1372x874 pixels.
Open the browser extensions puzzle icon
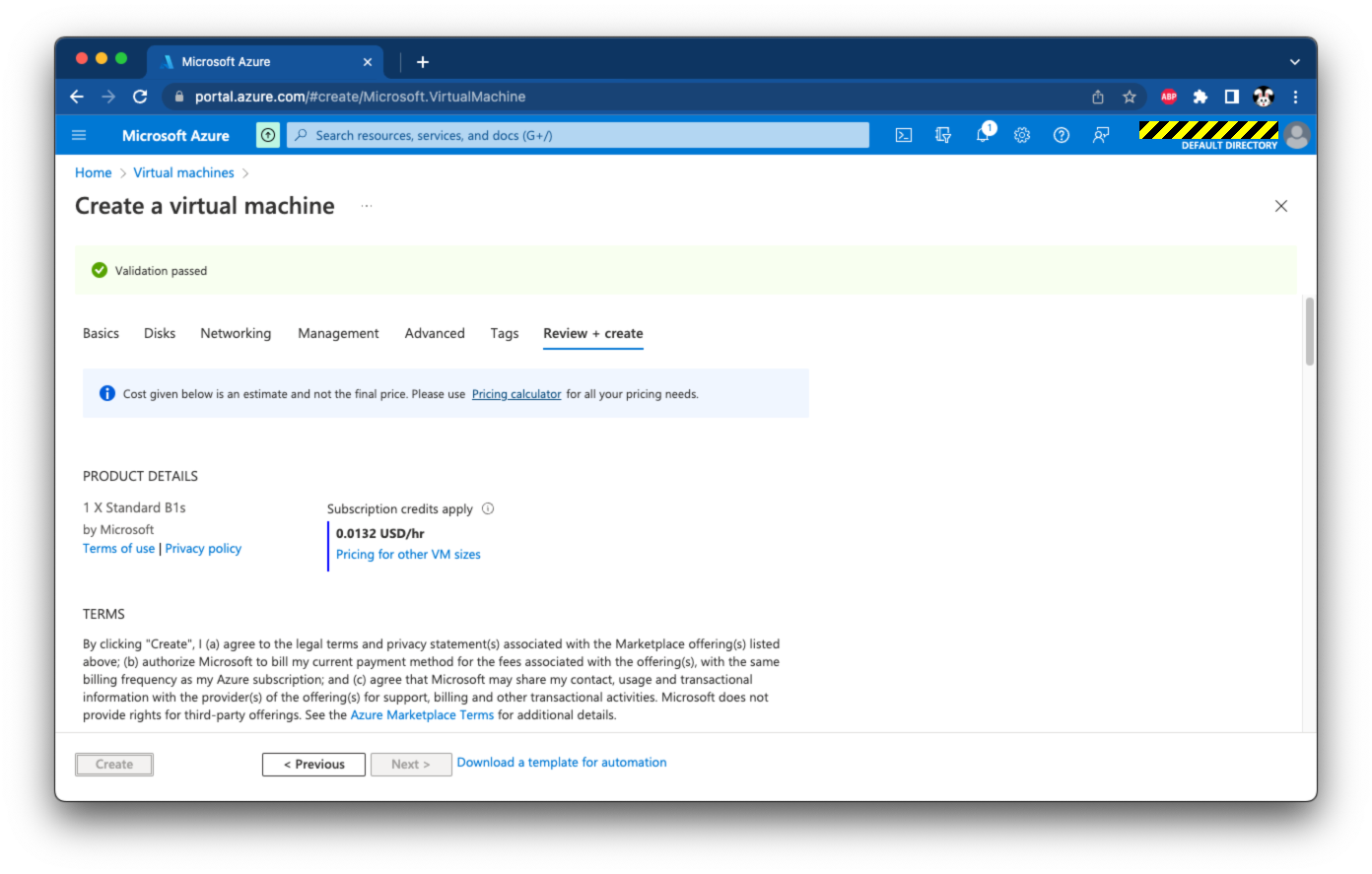[1200, 97]
